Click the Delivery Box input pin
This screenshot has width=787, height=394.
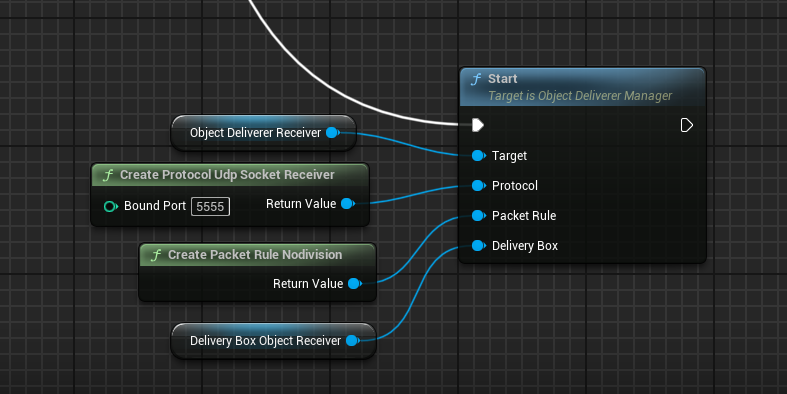(479, 245)
